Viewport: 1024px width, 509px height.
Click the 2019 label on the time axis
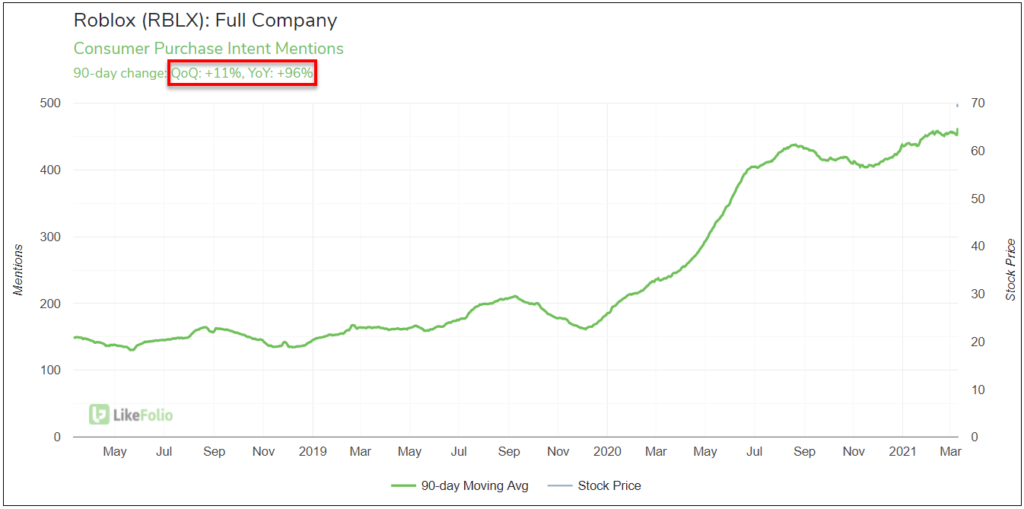[312, 452]
